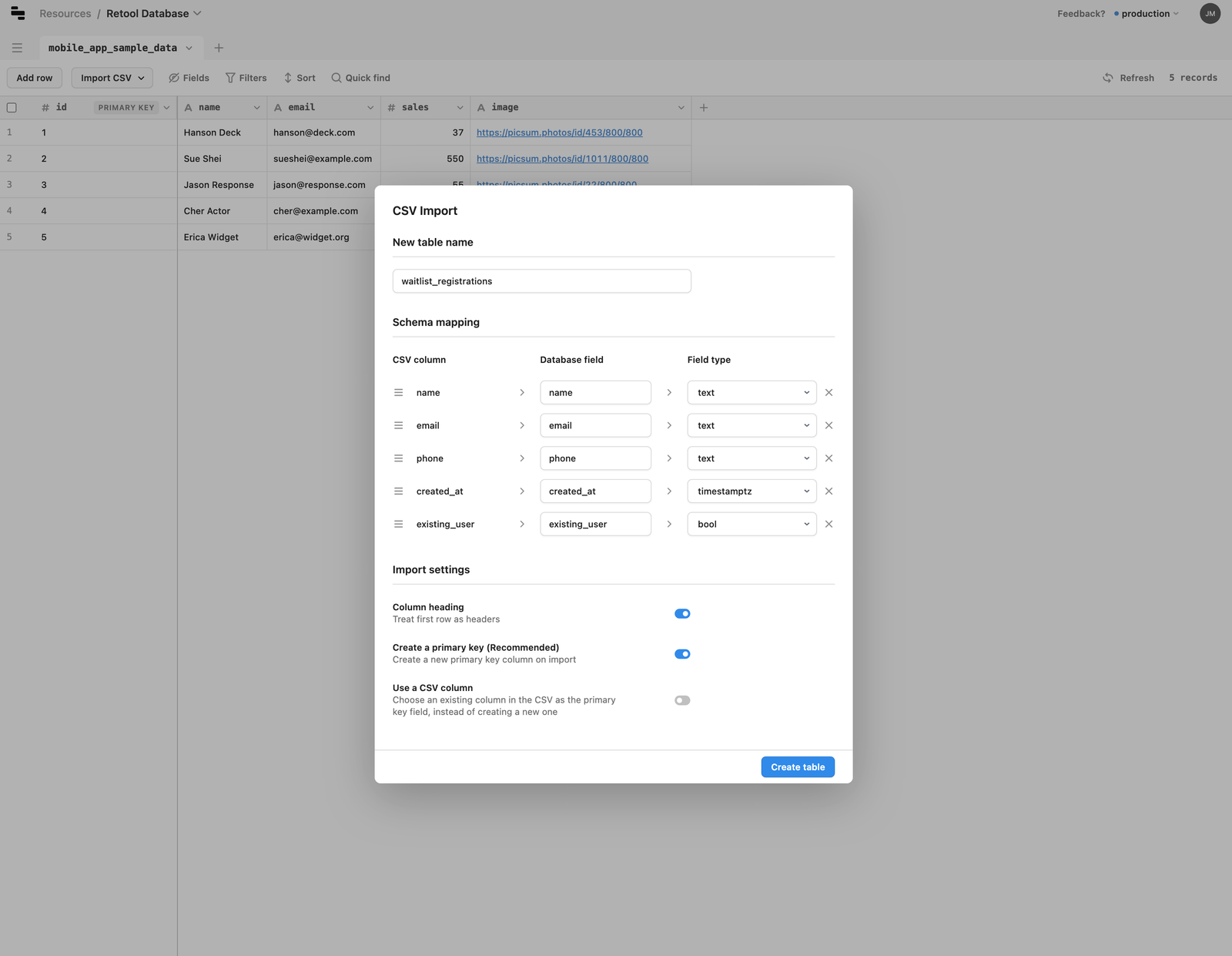The image size is (1232, 956).
Task: Open bool field type dropdown
Action: coord(752,524)
